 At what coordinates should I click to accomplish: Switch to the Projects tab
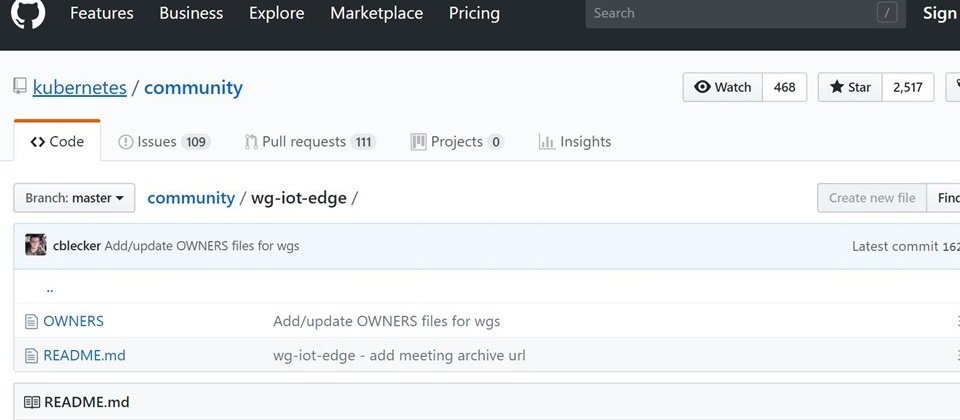tap(457, 141)
